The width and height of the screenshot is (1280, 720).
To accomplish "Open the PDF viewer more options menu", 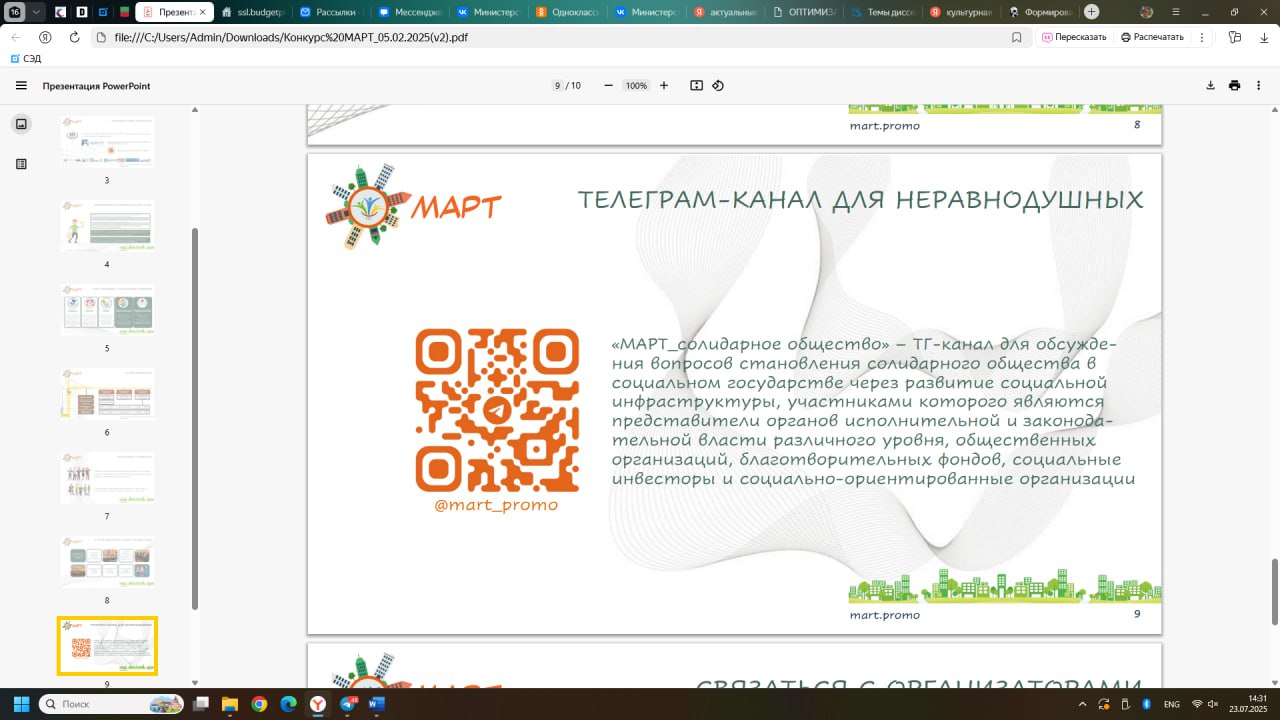I will click(1259, 86).
